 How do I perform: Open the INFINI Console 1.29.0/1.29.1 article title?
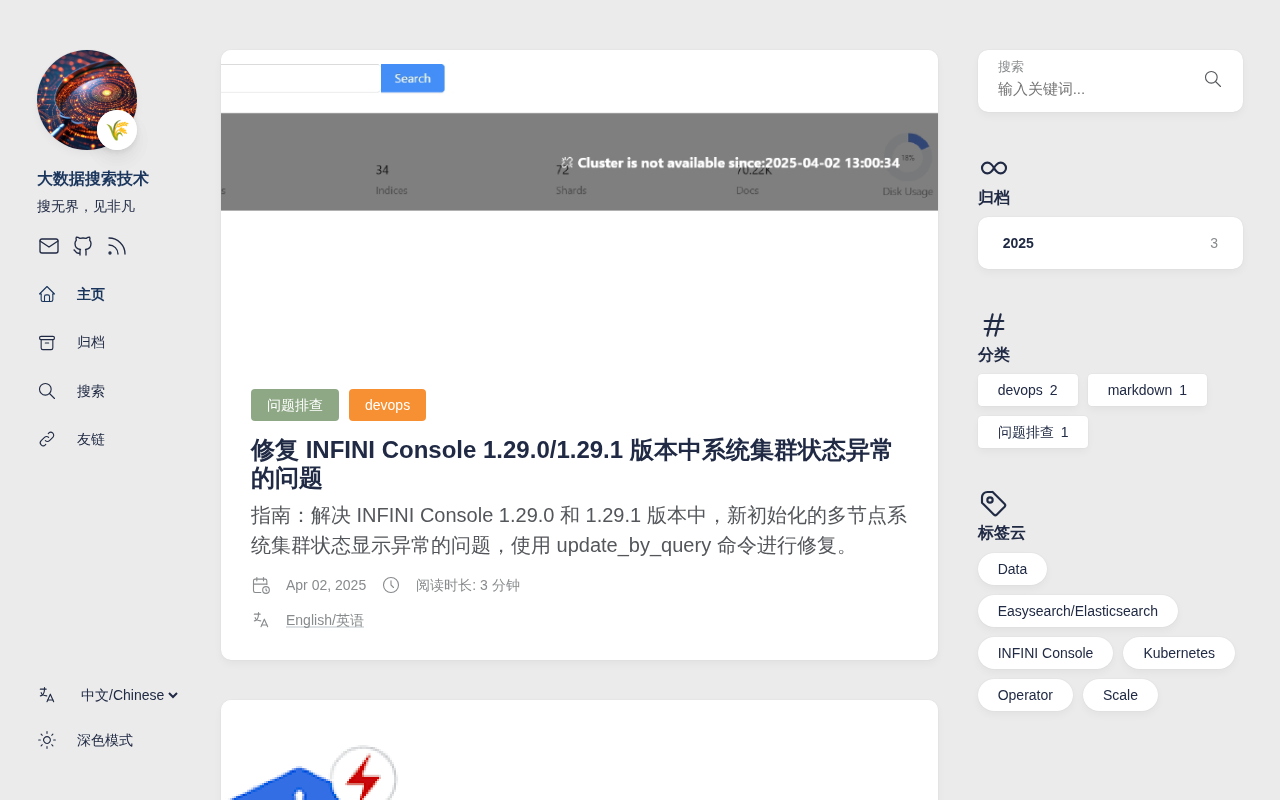pos(572,464)
